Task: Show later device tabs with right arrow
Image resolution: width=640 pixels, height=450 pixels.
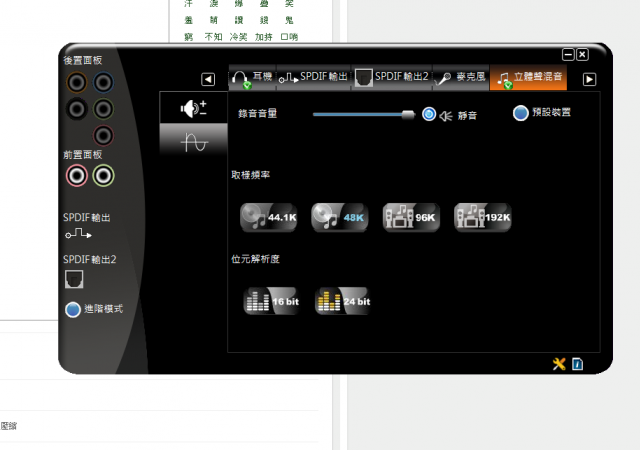Action: (589, 79)
